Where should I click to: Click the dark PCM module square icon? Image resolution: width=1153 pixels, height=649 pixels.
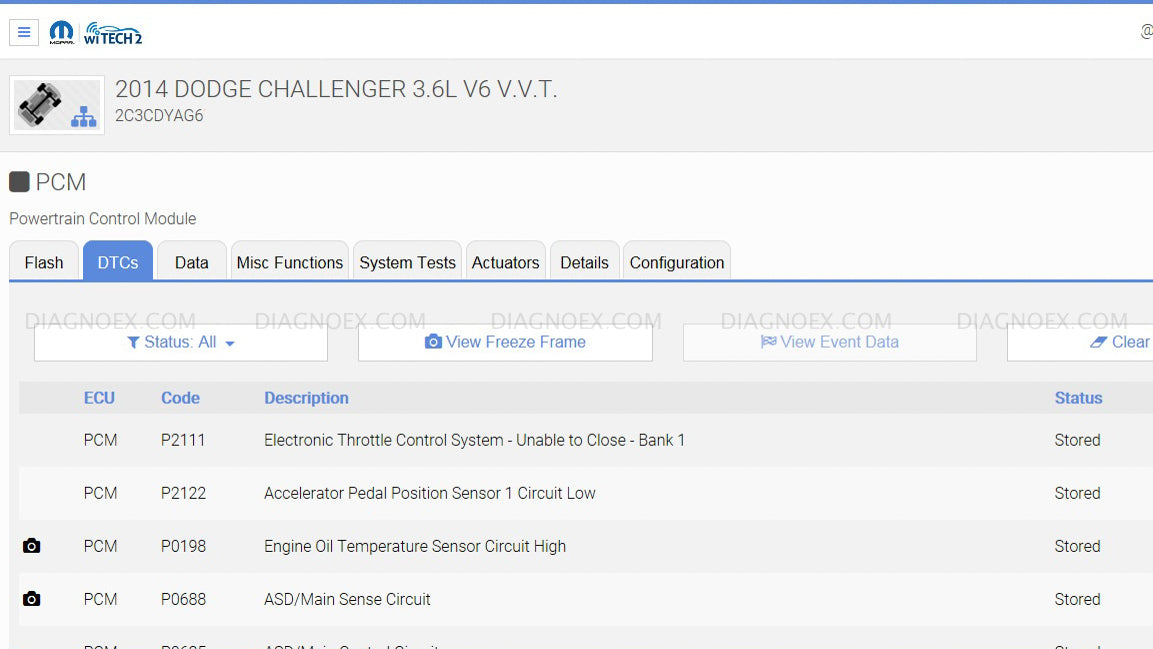click(19, 182)
